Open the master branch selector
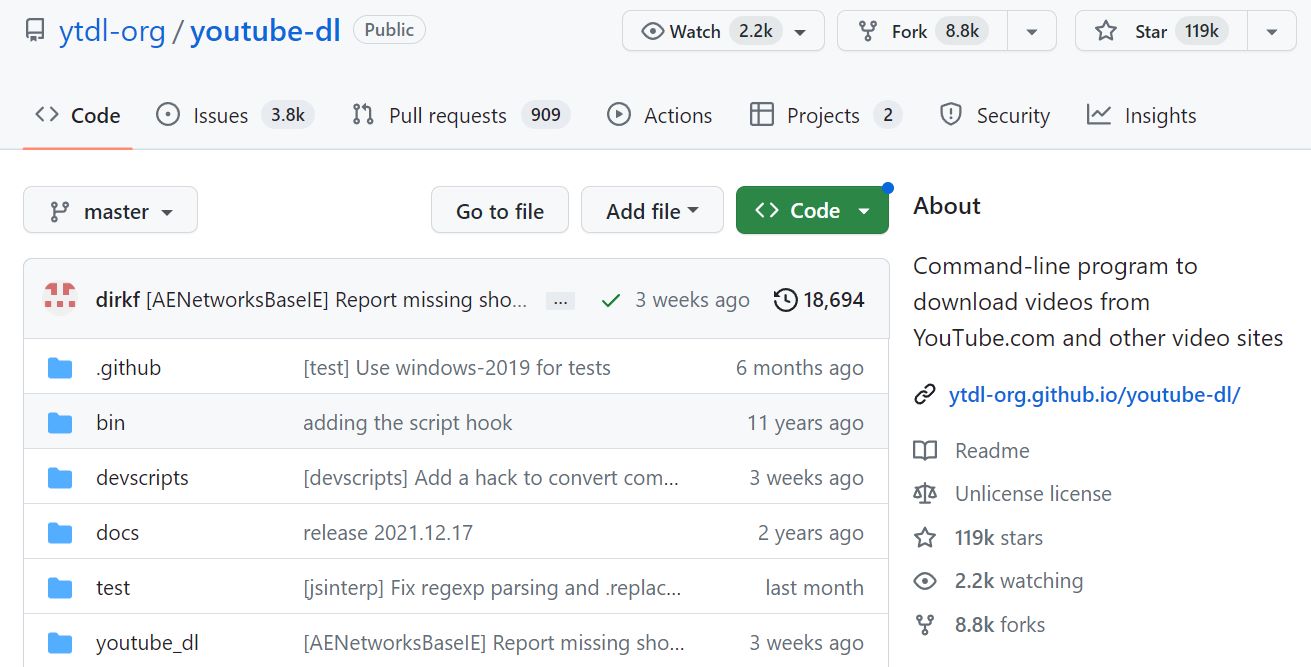The height and width of the screenshot is (667, 1311). (x=110, y=210)
